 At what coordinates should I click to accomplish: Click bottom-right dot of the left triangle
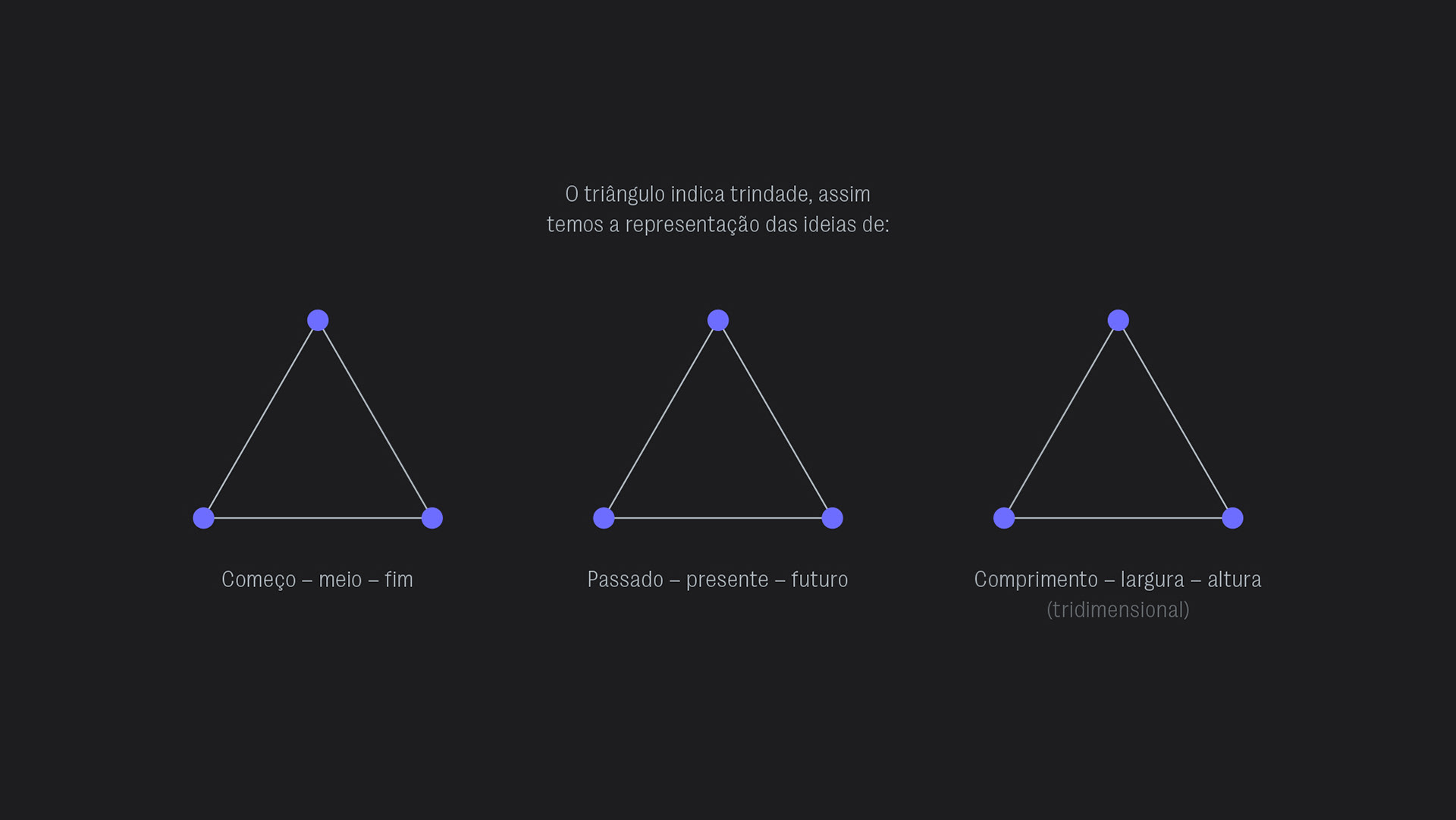(432, 518)
